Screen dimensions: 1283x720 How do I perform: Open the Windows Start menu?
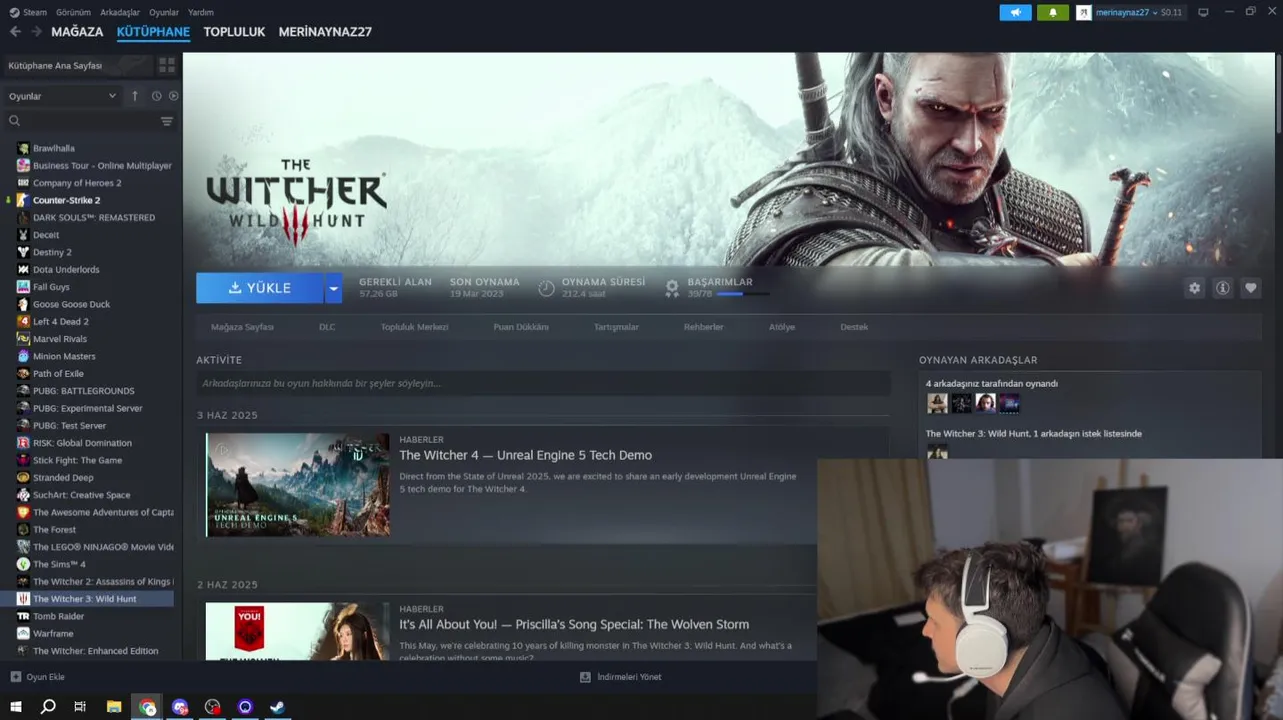[x=16, y=707]
